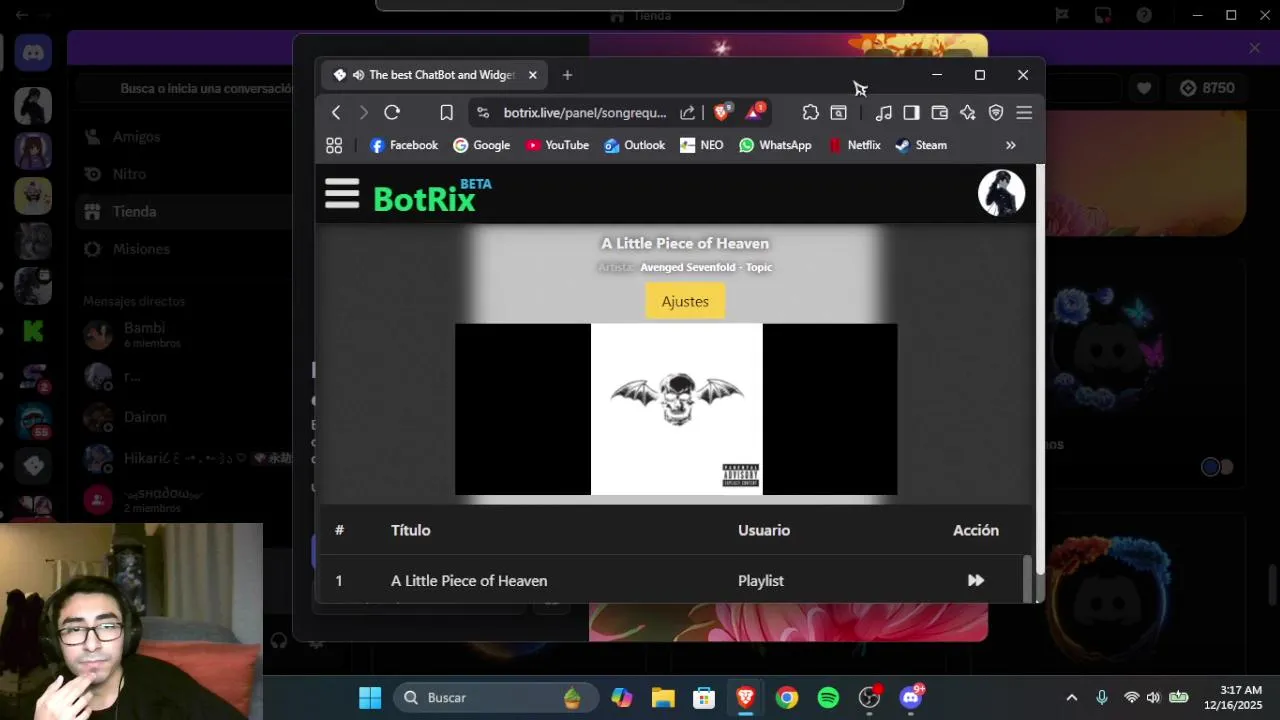Toggle the browser sidebar panel
This screenshot has width=1280, height=720.
pos(911,113)
